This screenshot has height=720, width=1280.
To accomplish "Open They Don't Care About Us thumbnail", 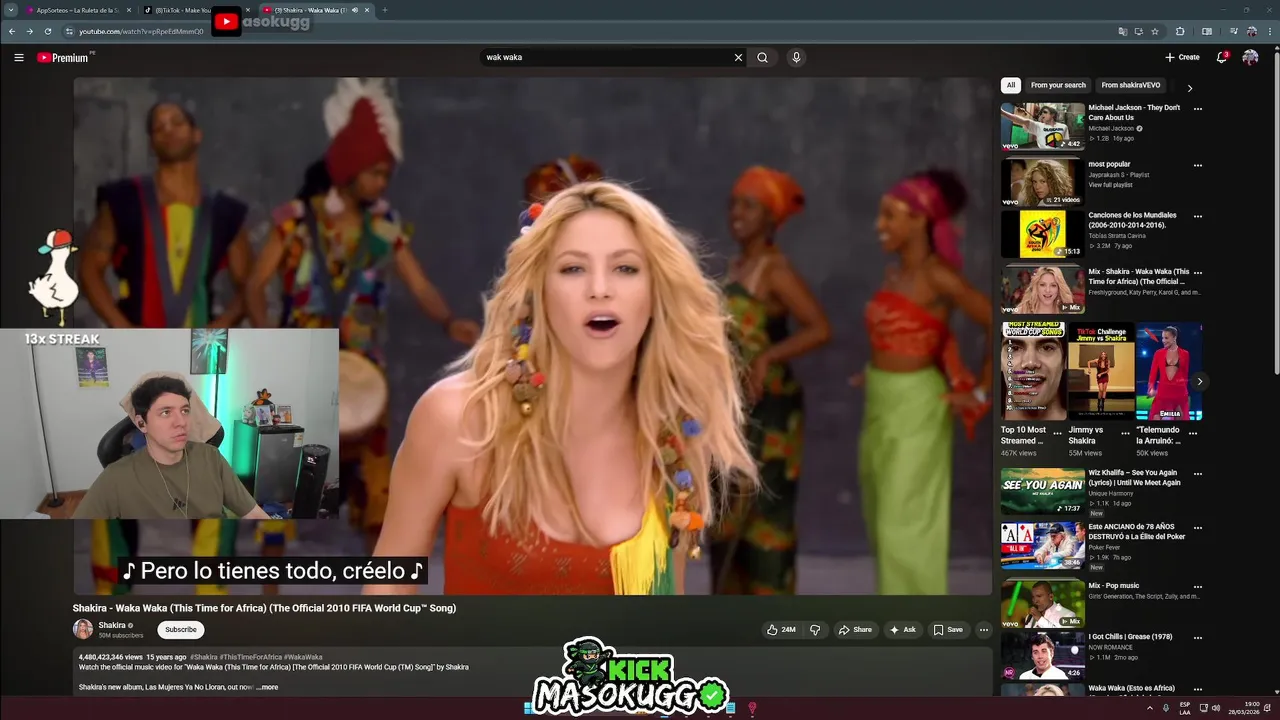I will click(1043, 127).
